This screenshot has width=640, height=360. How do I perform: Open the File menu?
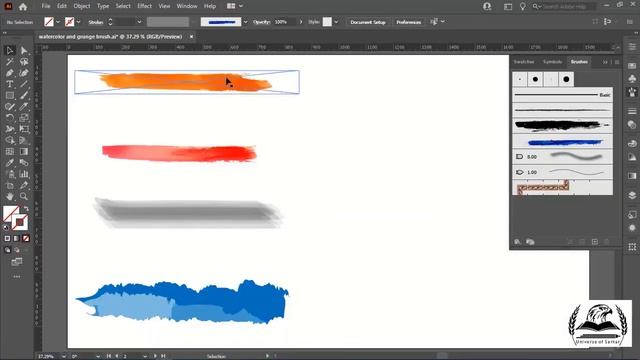[46, 6]
